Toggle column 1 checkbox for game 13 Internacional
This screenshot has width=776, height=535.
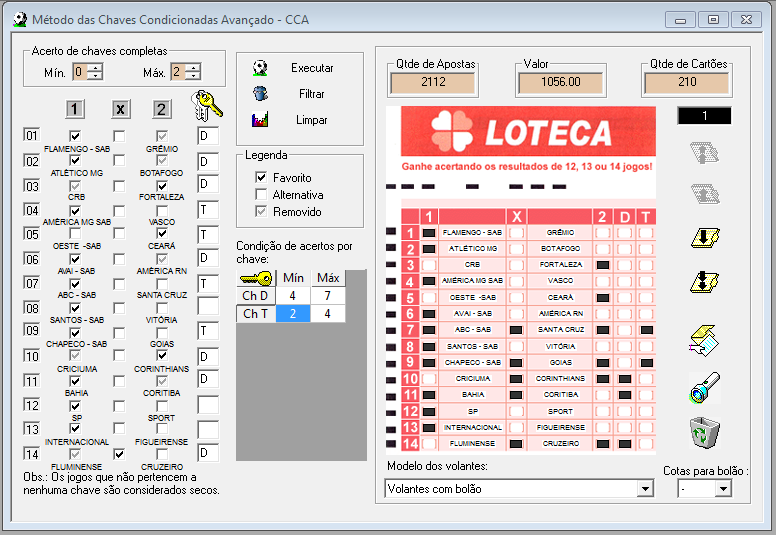click(x=75, y=428)
